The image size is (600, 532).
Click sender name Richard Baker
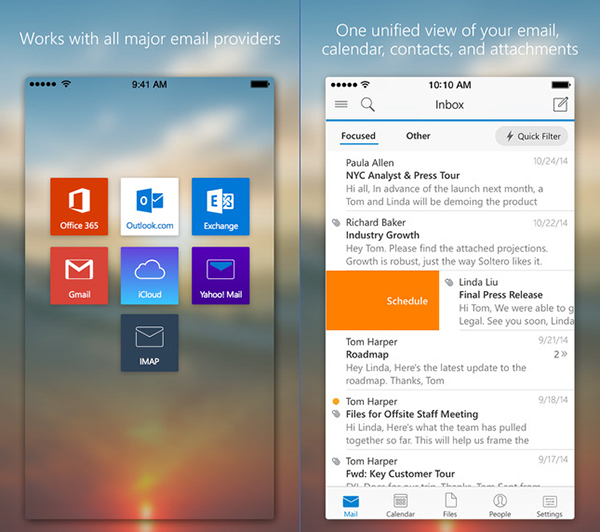click(376, 222)
